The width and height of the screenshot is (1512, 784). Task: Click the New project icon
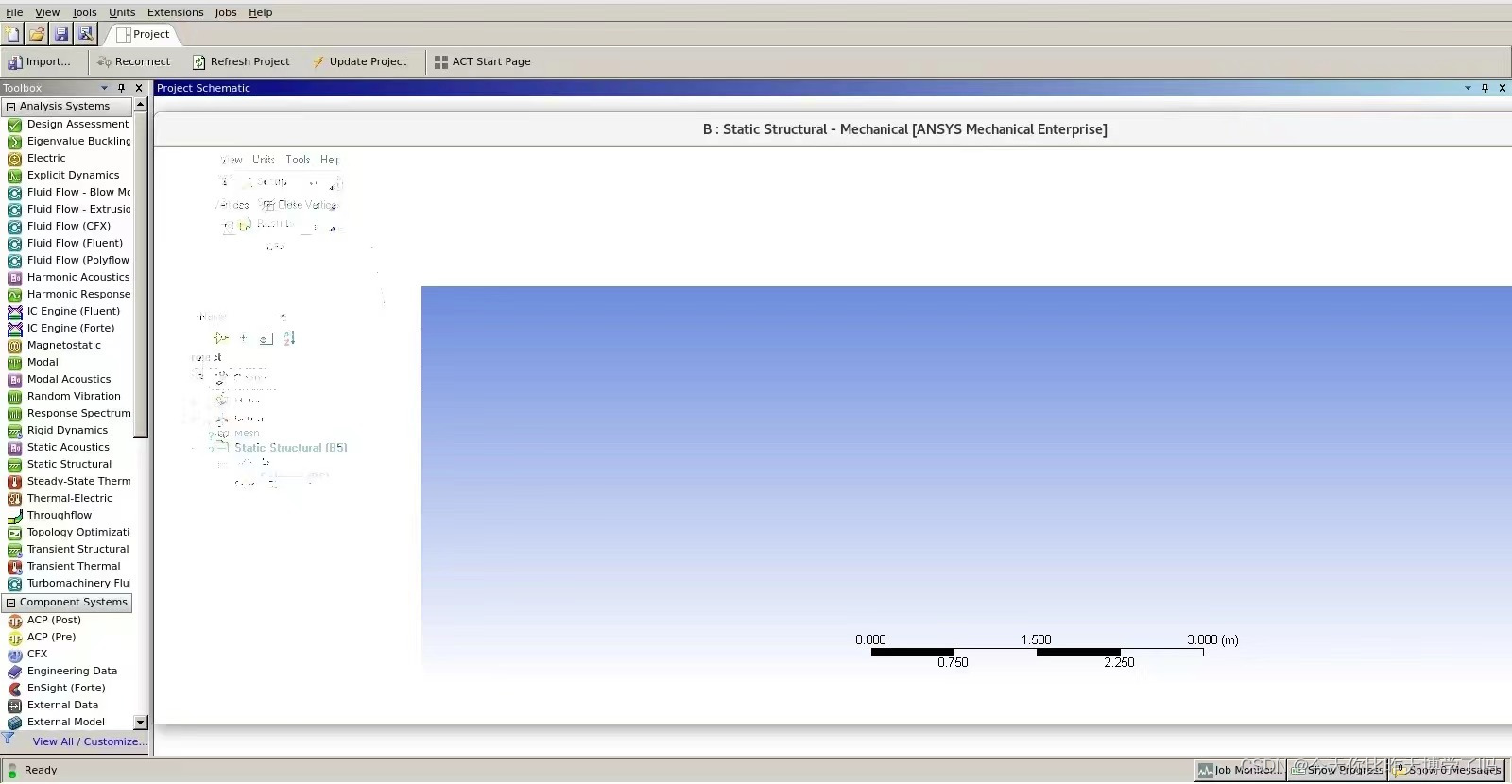pos(12,34)
